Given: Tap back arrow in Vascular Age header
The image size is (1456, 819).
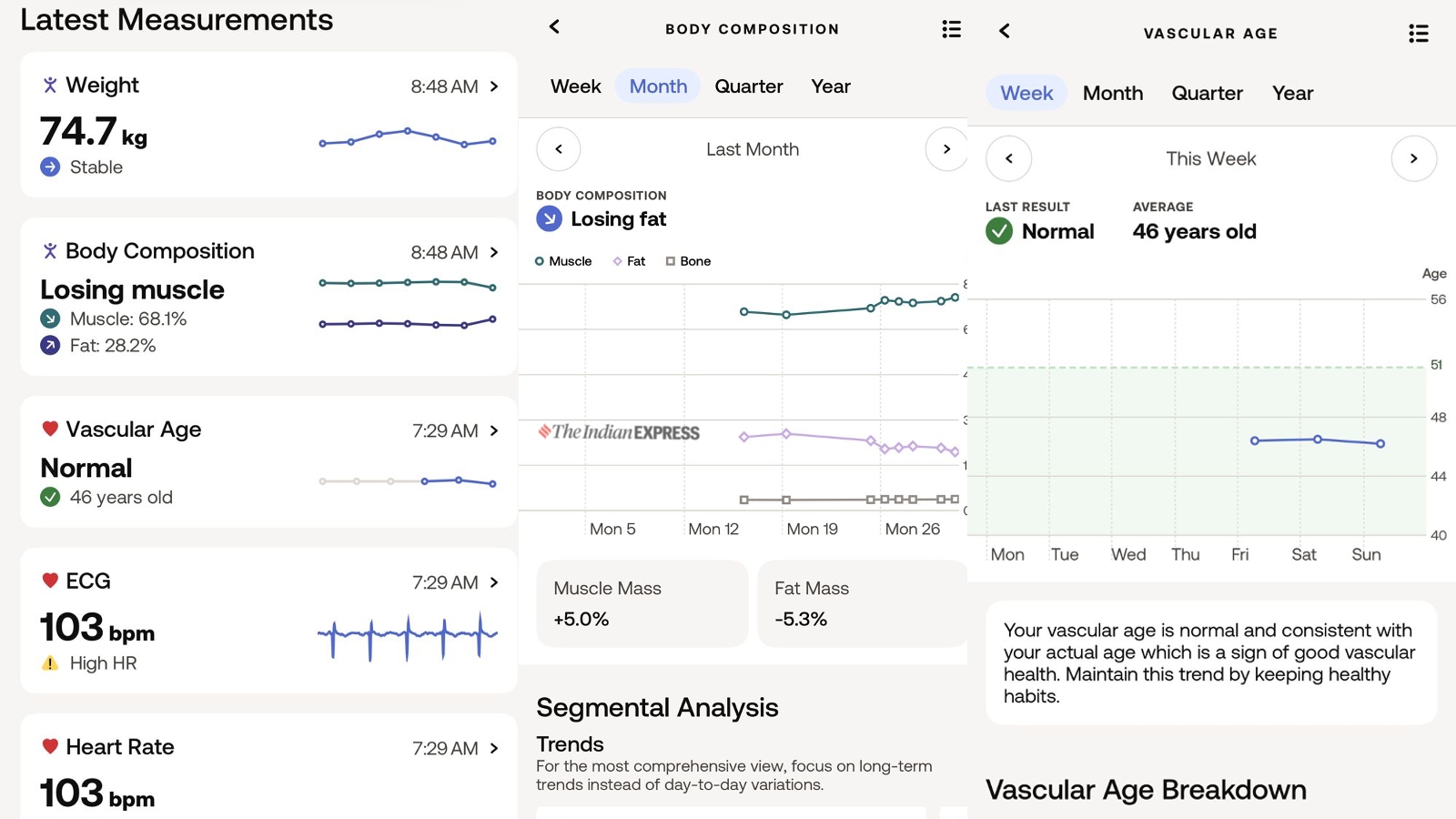Looking at the screenshot, I should coord(1005,31).
